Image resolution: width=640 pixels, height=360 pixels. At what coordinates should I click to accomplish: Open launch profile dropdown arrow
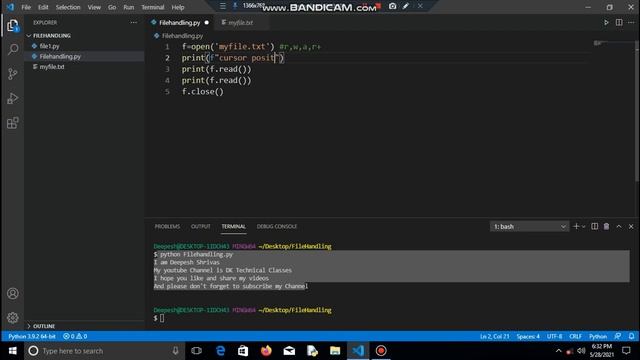coord(583,227)
